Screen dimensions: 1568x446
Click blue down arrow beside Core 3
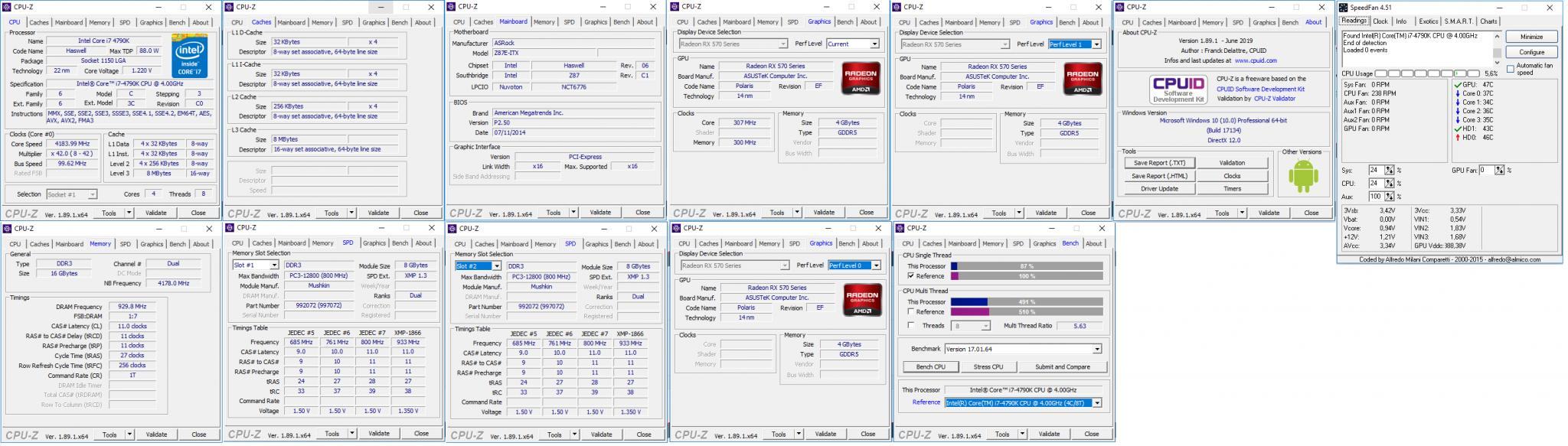coord(1457,119)
